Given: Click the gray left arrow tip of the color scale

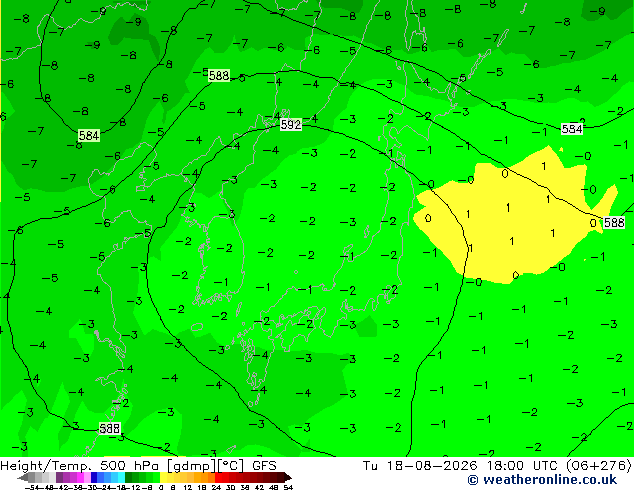Looking at the screenshot, I should 22,478.
